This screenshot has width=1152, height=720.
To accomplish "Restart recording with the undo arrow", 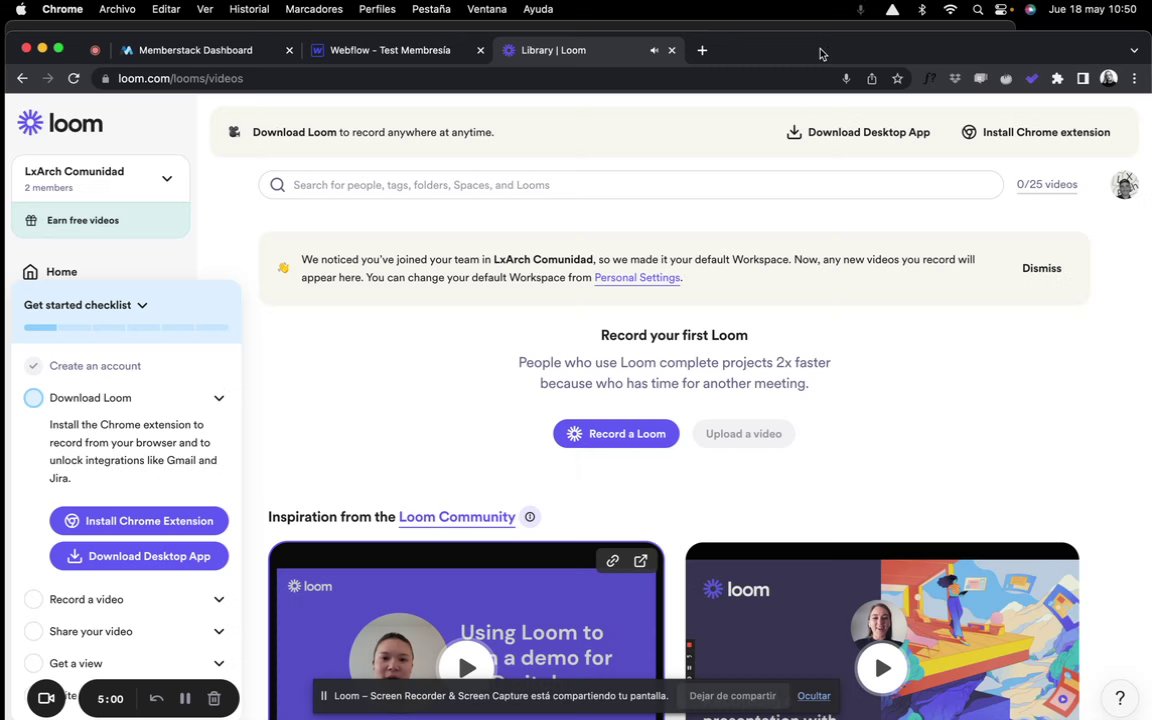I will coord(156,699).
